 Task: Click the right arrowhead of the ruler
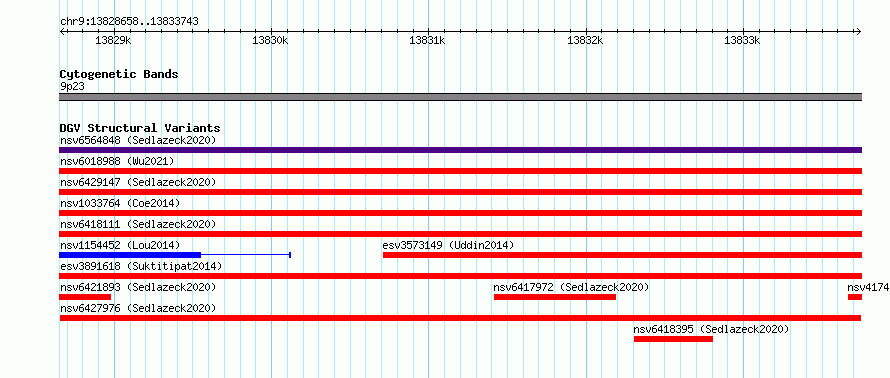859,31
